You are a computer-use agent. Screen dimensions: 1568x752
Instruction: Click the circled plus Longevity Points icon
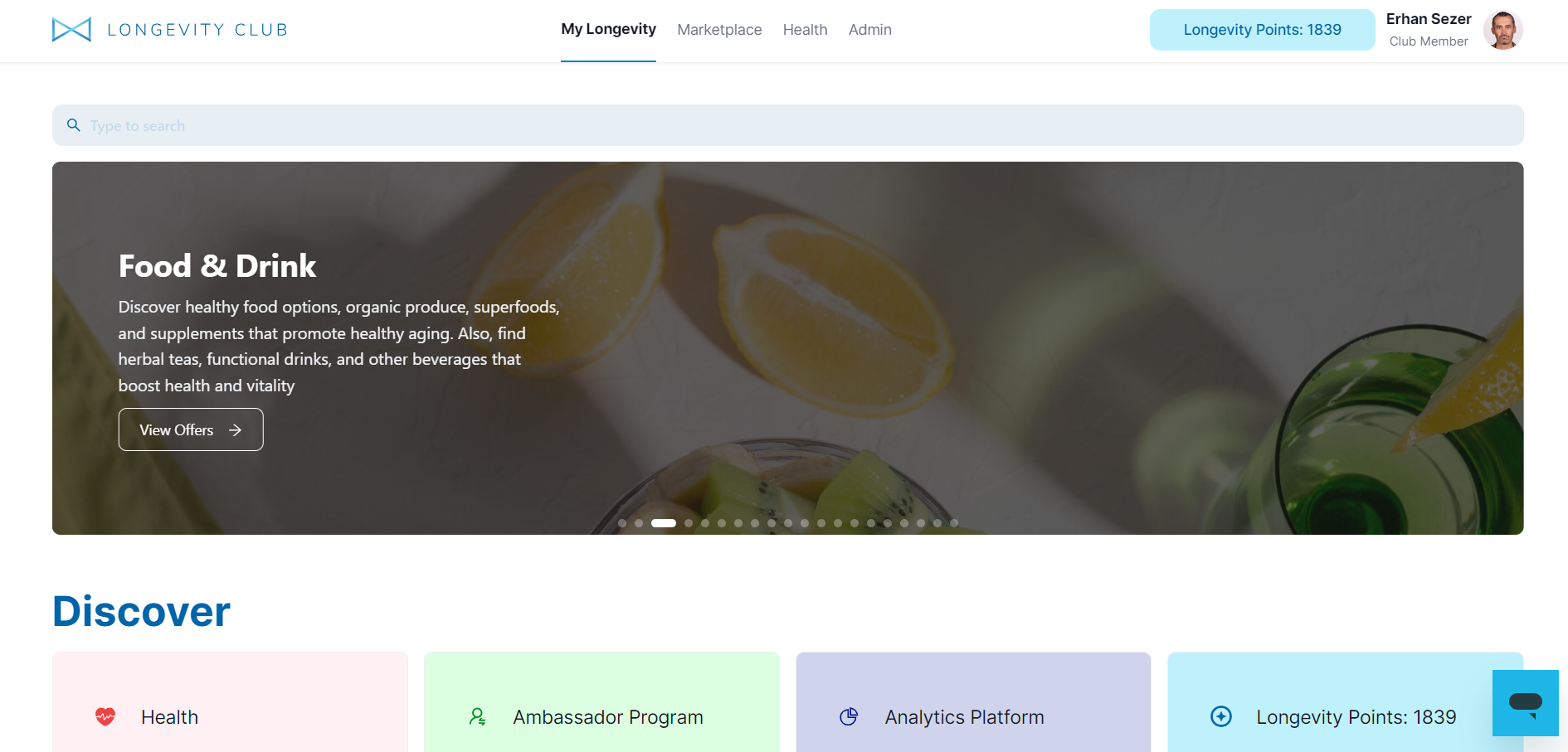pyautogui.click(x=1220, y=716)
